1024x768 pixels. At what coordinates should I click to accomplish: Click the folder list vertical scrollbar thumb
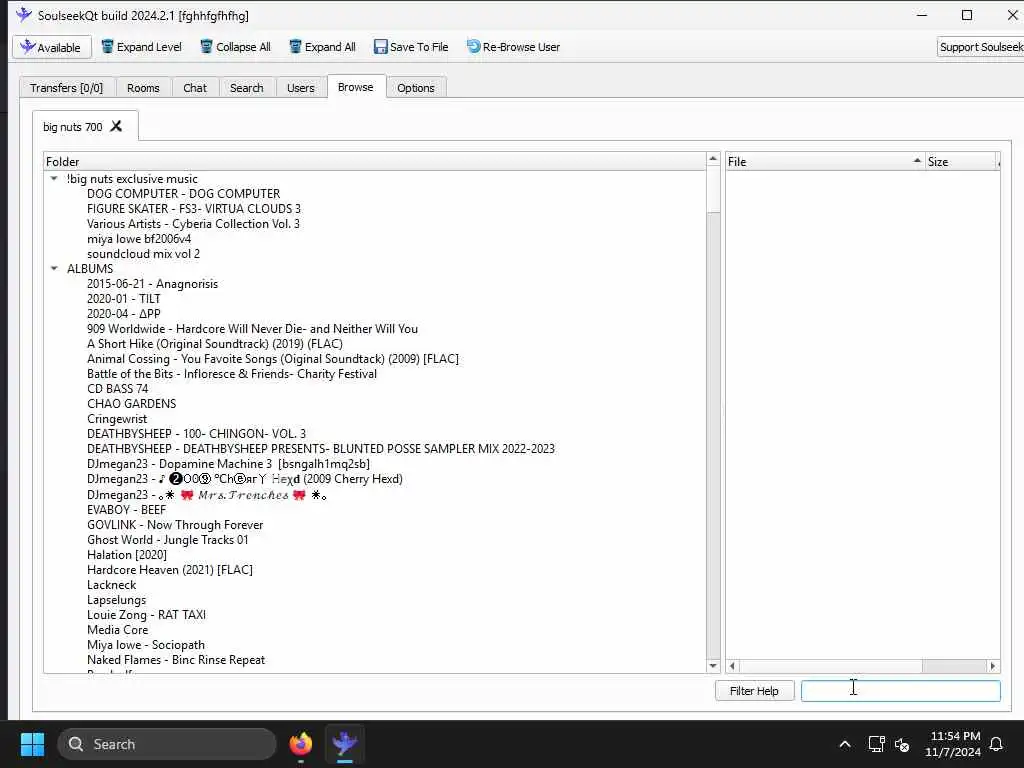click(713, 189)
